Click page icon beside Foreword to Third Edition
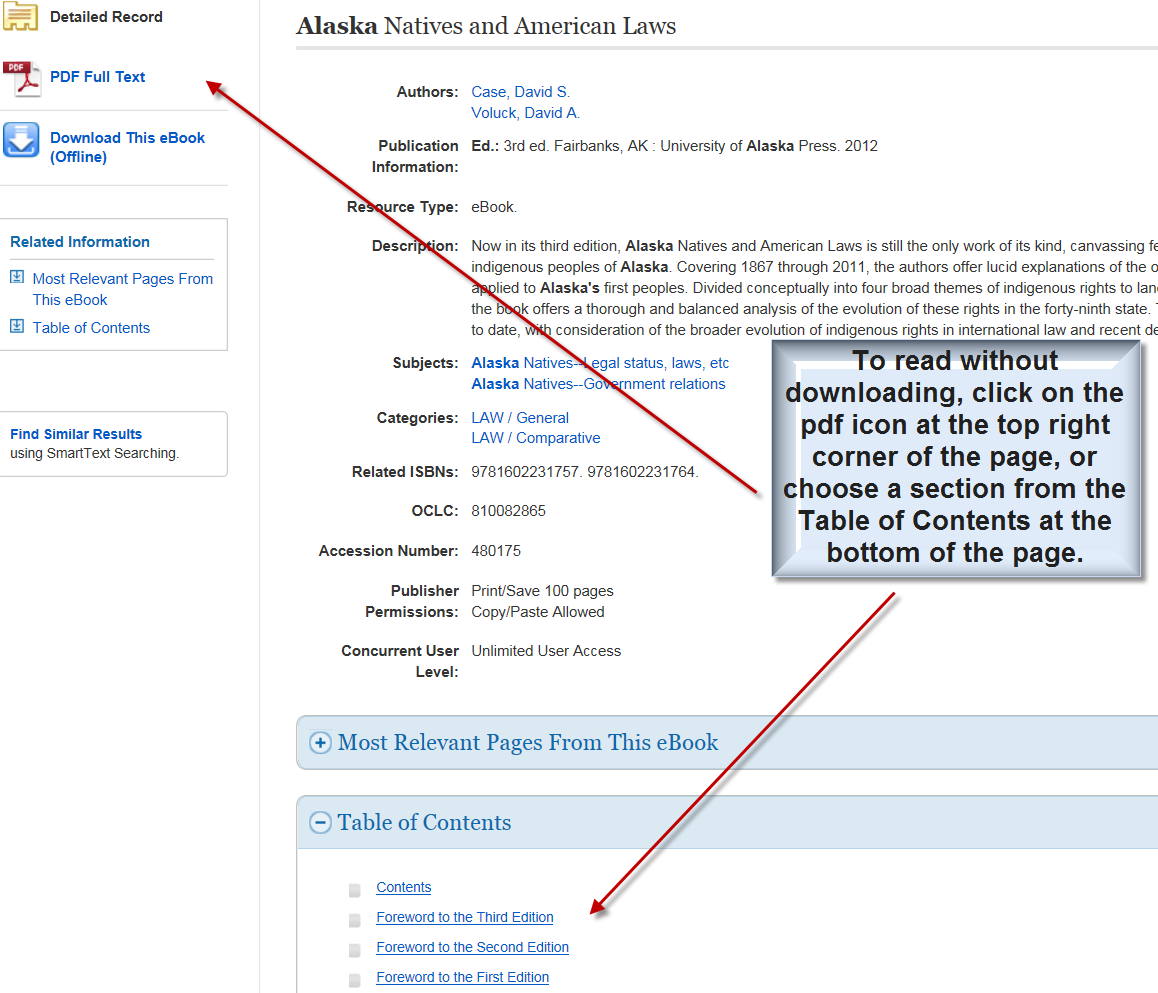Image resolution: width=1158 pixels, height=993 pixels. [354, 920]
